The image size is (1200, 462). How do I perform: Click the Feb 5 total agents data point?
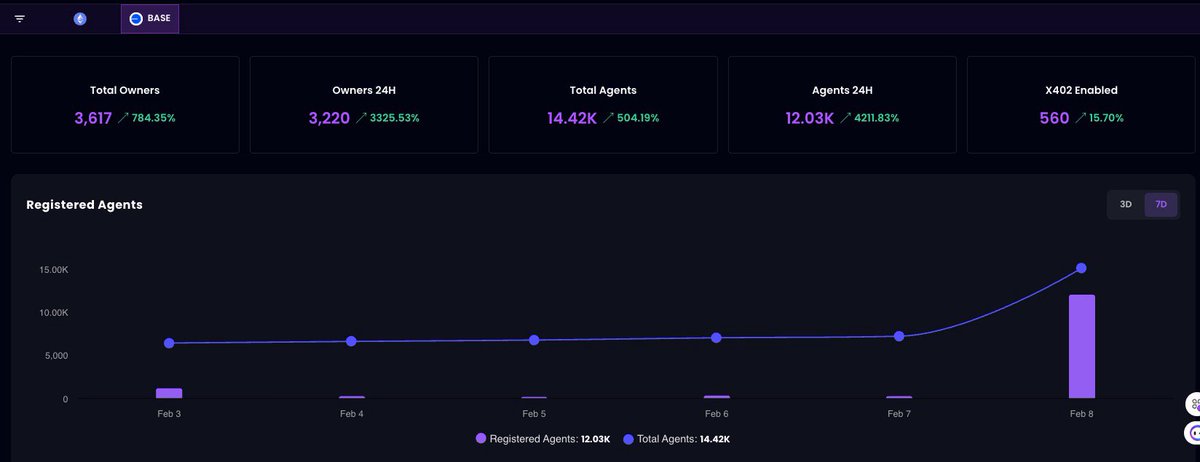pyautogui.click(x=534, y=340)
